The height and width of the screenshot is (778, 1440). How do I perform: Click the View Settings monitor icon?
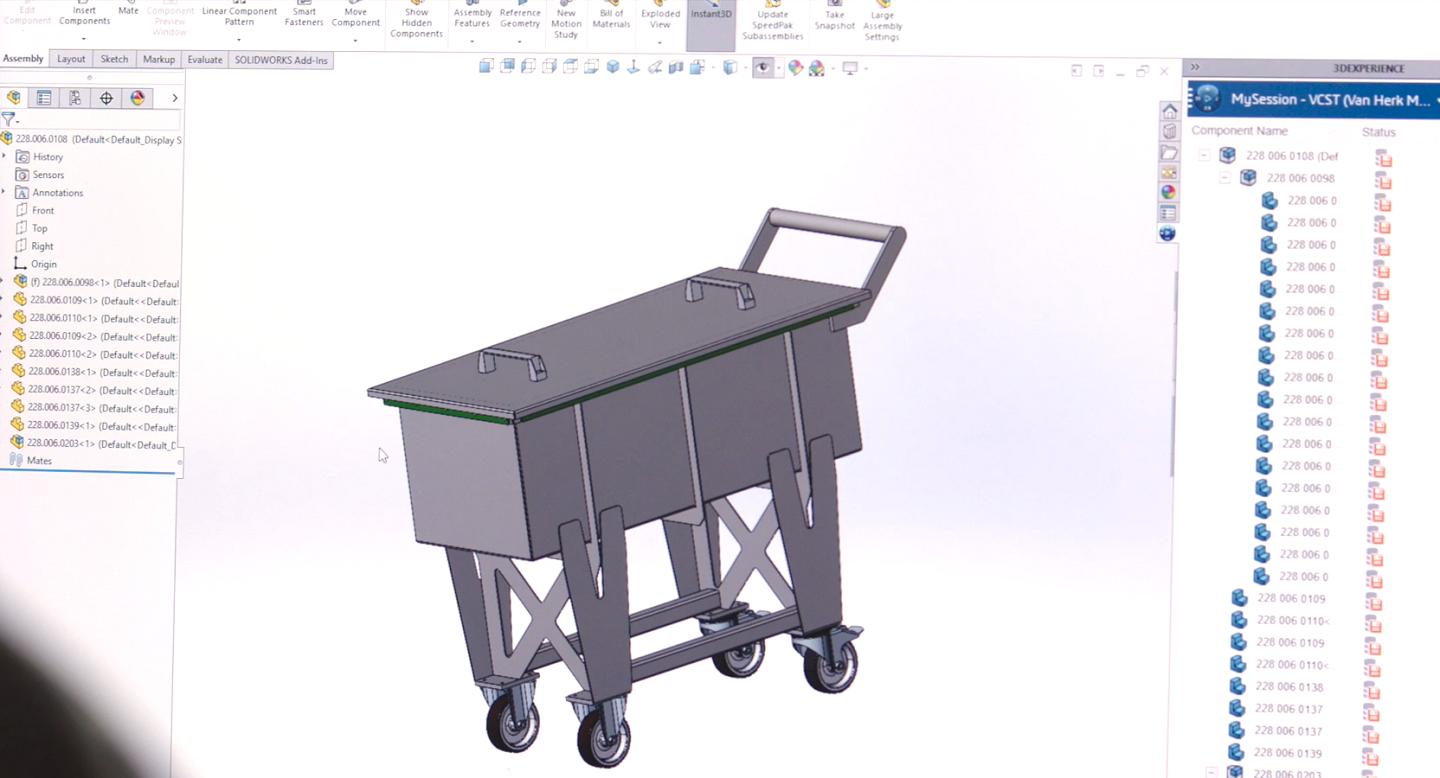[850, 68]
